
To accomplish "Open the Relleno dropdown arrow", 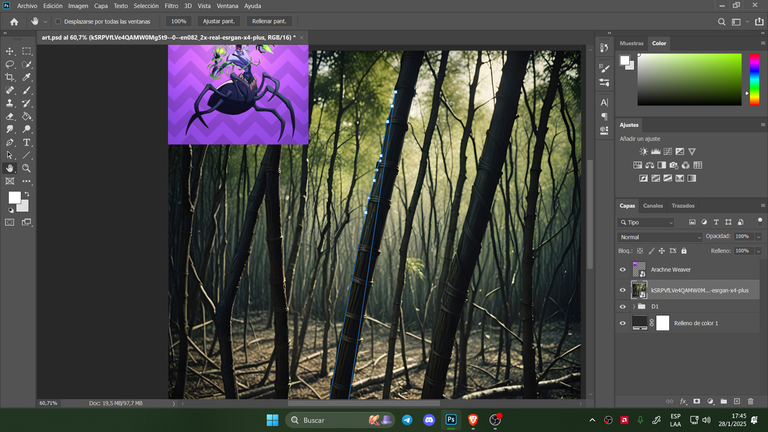I will click(x=759, y=251).
